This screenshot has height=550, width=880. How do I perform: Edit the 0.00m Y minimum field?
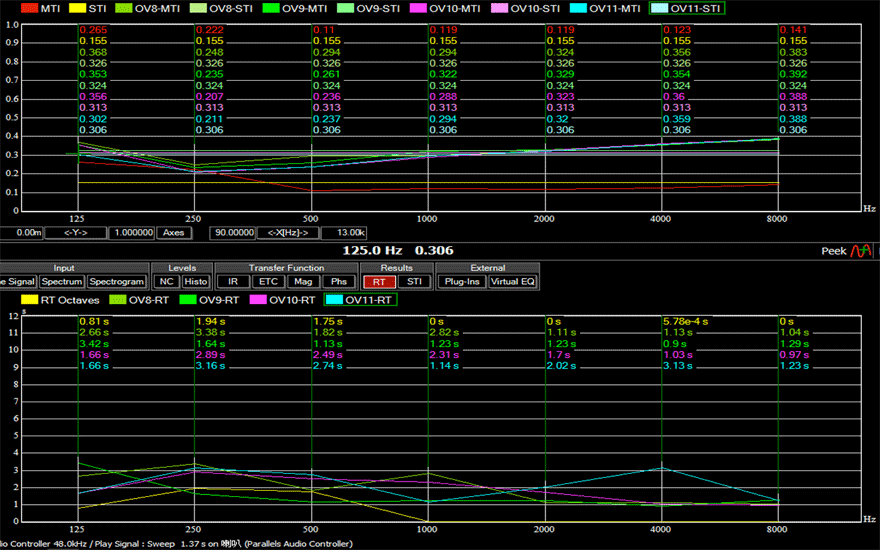click(x=21, y=232)
